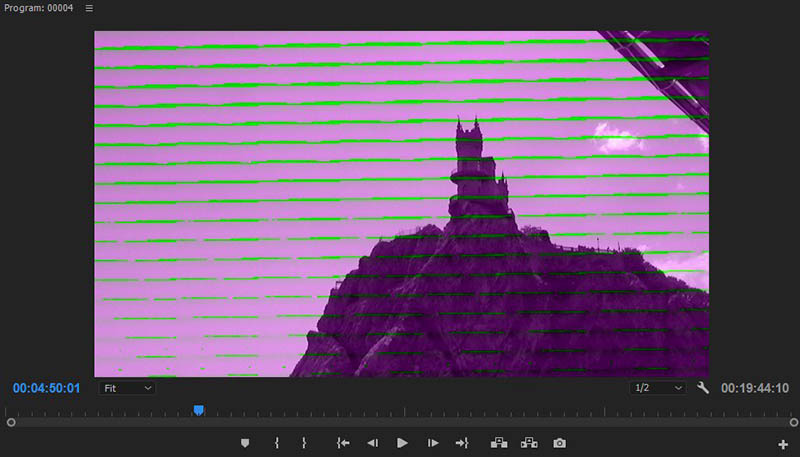The height and width of the screenshot is (457, 800).
Task: Click the right zoom scroll bar handle
Action: [x=793, y=422]
